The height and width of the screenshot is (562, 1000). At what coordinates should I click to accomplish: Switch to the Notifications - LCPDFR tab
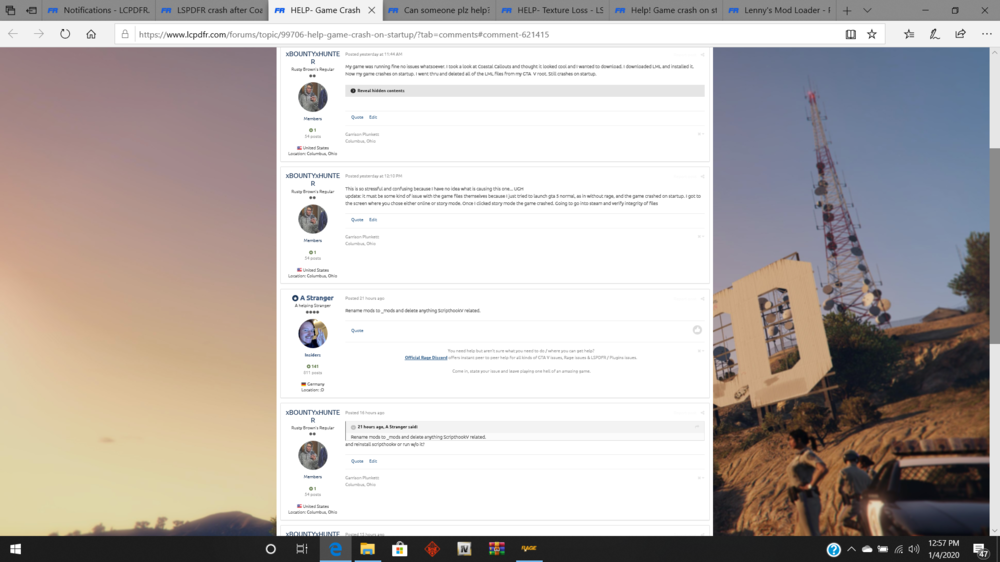click(99, 10)
